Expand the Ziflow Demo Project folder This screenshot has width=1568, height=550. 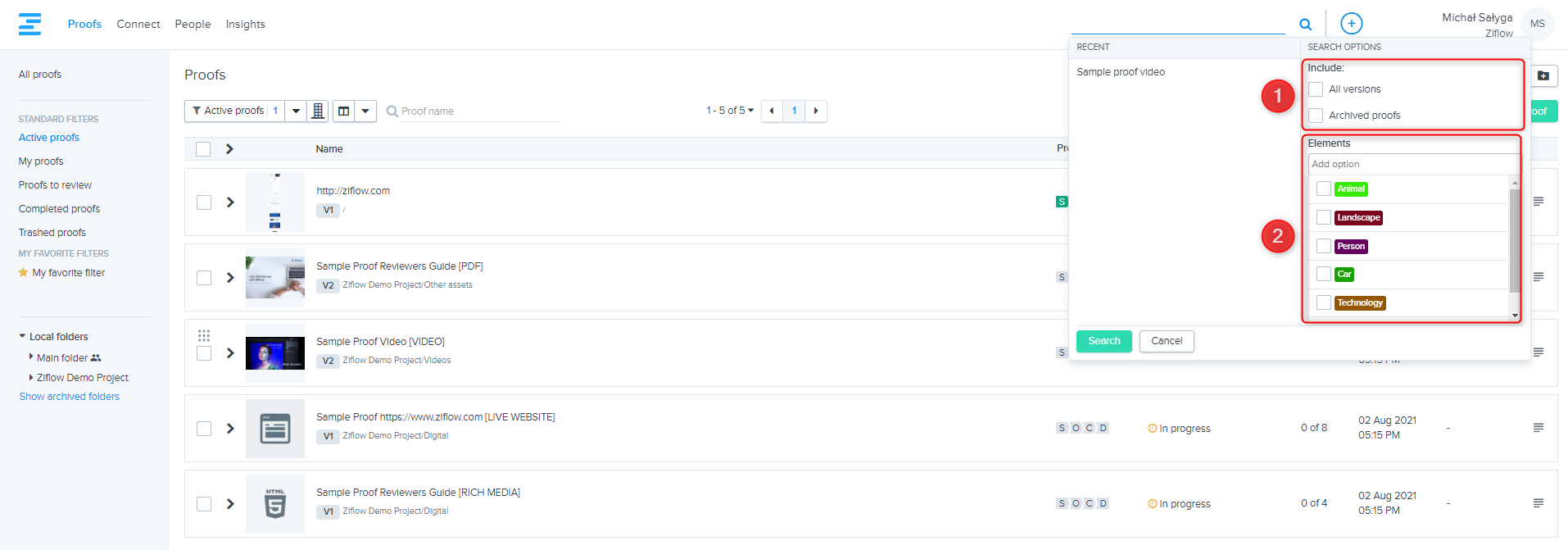31,378
